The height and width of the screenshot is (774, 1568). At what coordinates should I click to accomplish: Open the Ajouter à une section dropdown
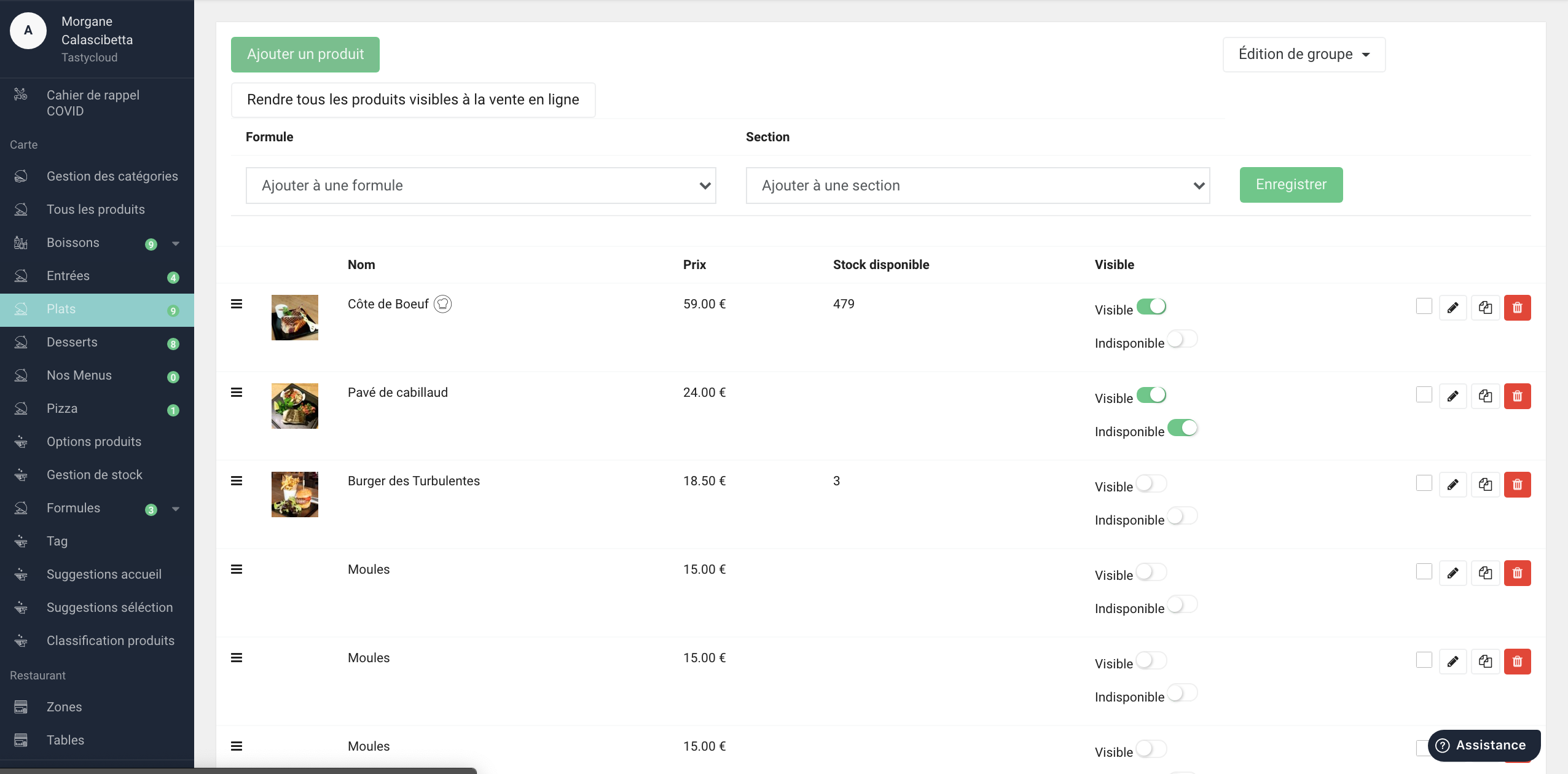pos(978,186)
